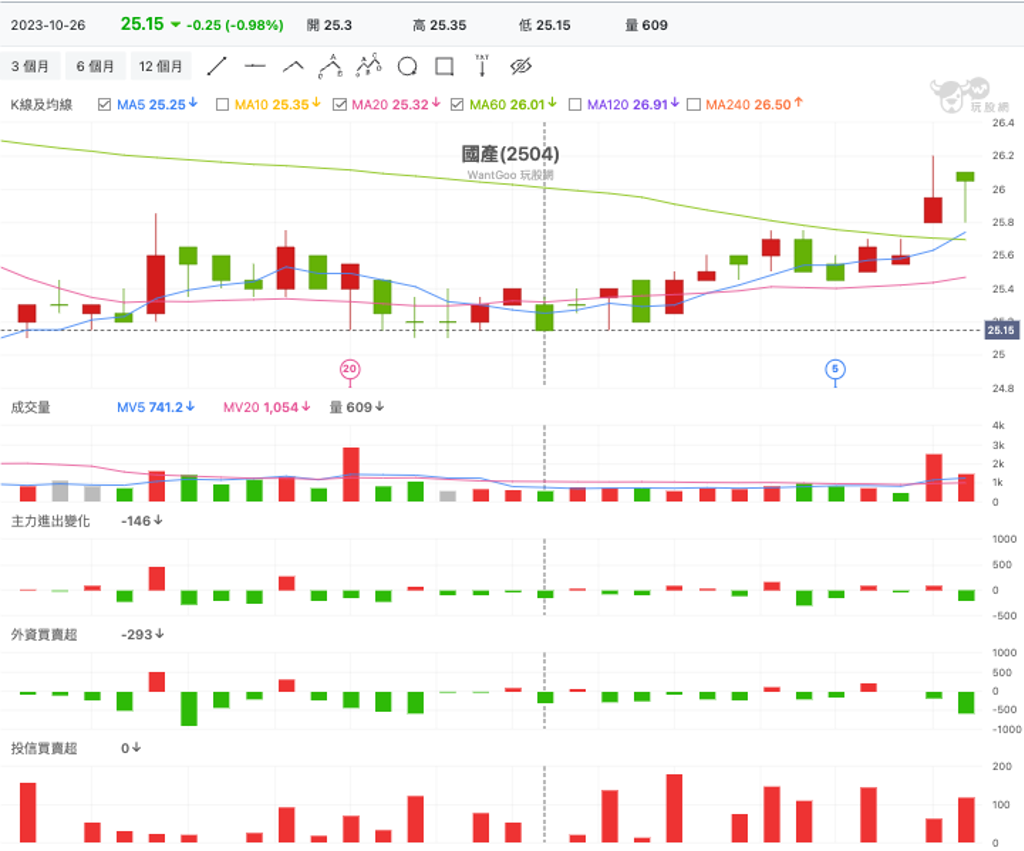Click the 量 609 value in volume panel

(x=356, y=408)
